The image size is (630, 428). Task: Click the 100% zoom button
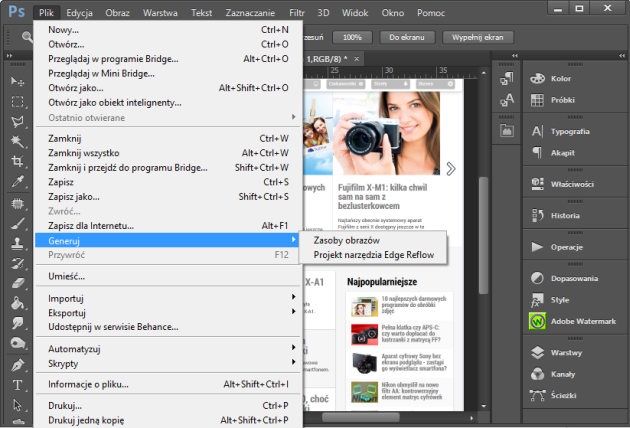(352, 37)
